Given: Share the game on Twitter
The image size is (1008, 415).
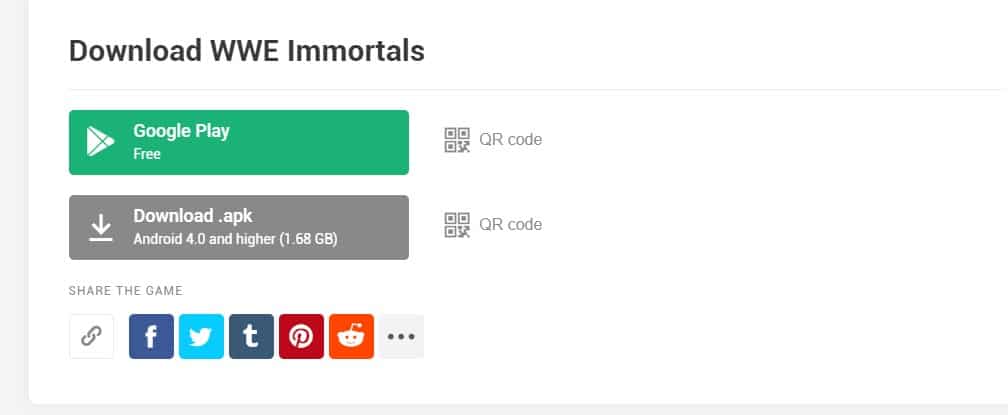Looking at the screenshot, I should point(201,336).
